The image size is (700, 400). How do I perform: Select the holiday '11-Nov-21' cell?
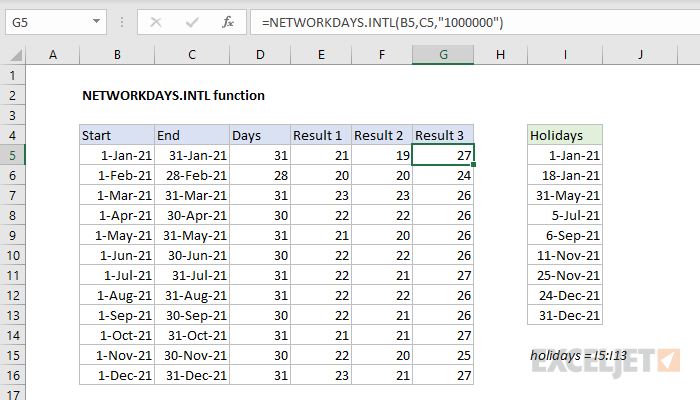pyautogui.click(x=565, y=255)
